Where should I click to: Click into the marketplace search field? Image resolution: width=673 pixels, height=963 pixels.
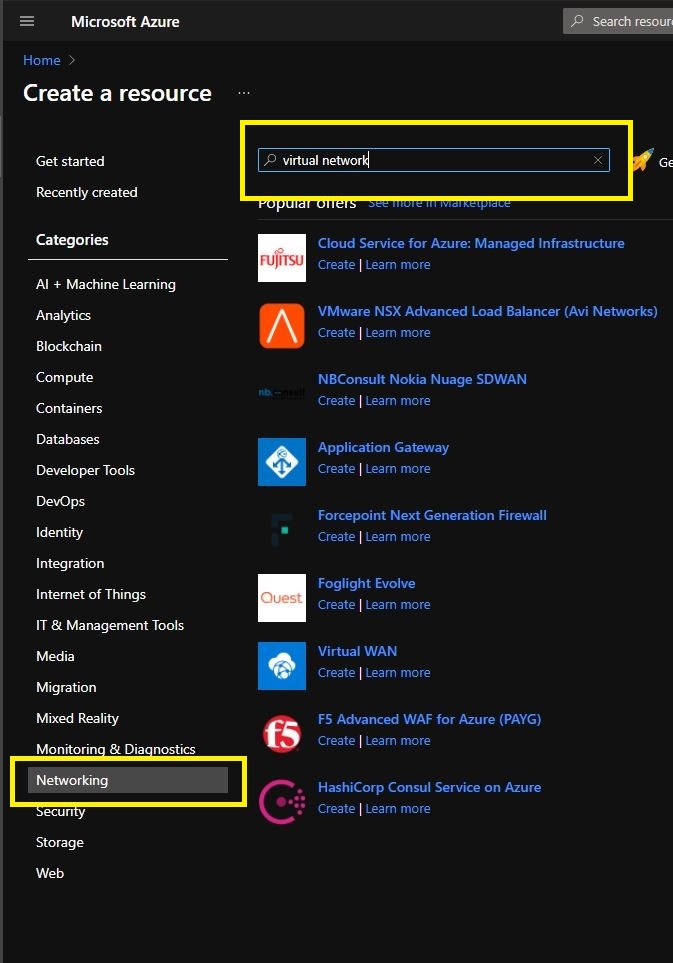tap(434, 160)
